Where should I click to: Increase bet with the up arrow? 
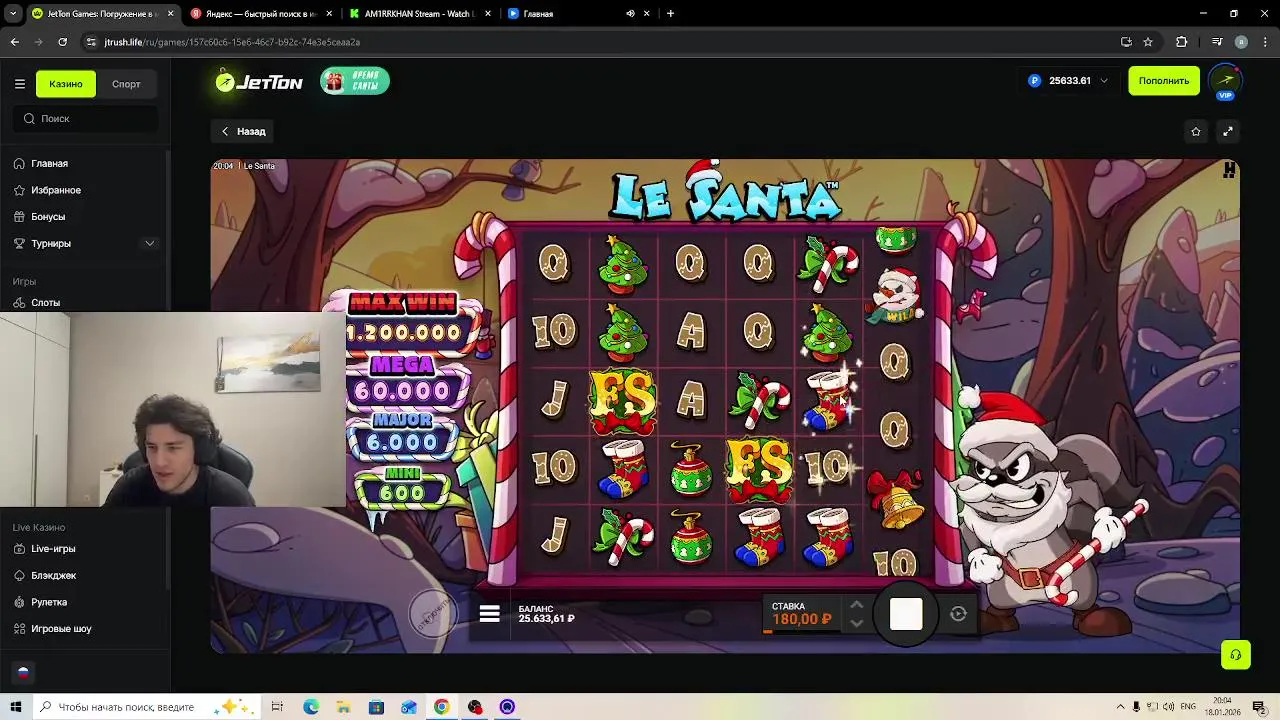[x=856, y=606]
